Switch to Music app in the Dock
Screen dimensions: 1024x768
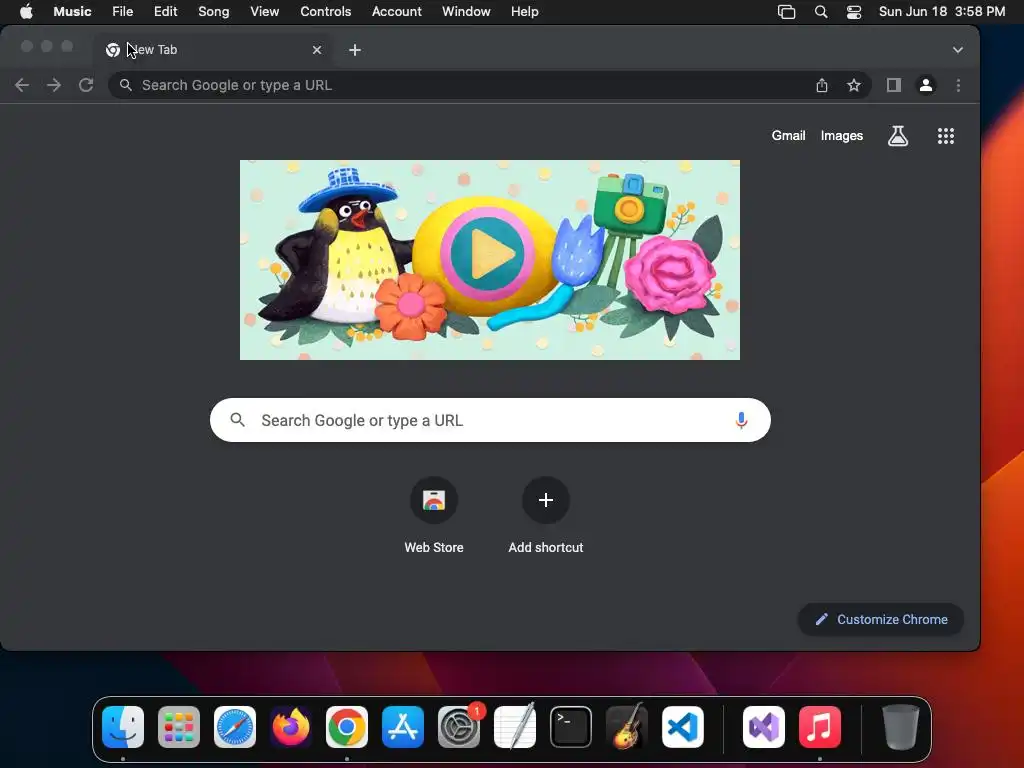[x=820, y=727]
